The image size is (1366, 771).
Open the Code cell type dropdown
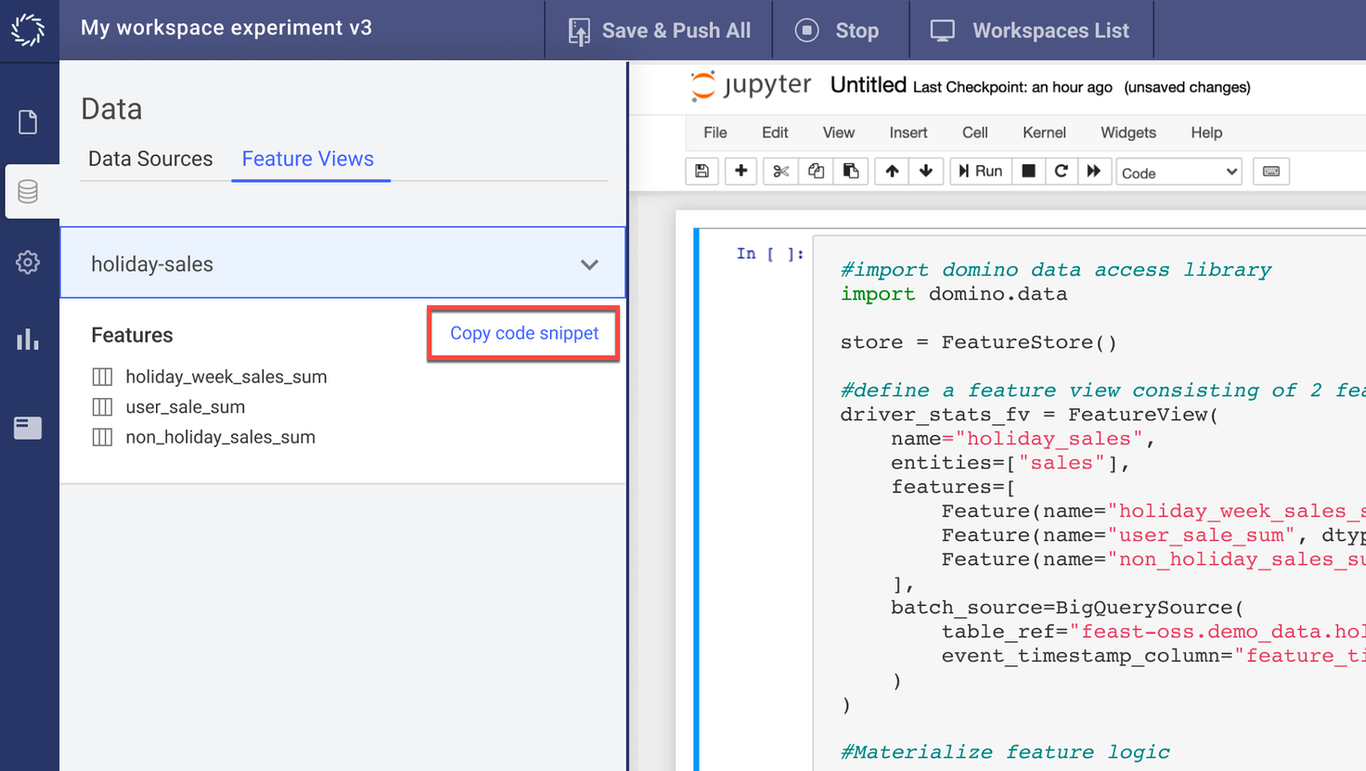tap(1178, 171)
